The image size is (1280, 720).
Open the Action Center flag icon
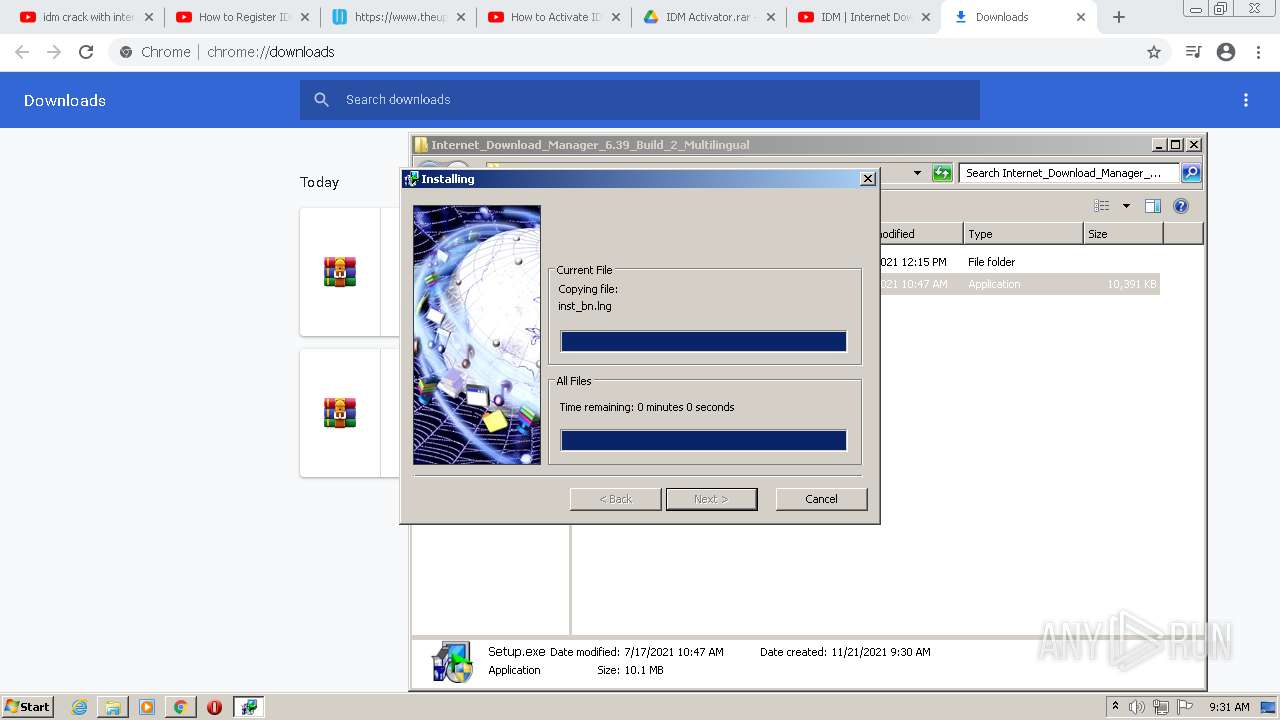(1185, 707)
